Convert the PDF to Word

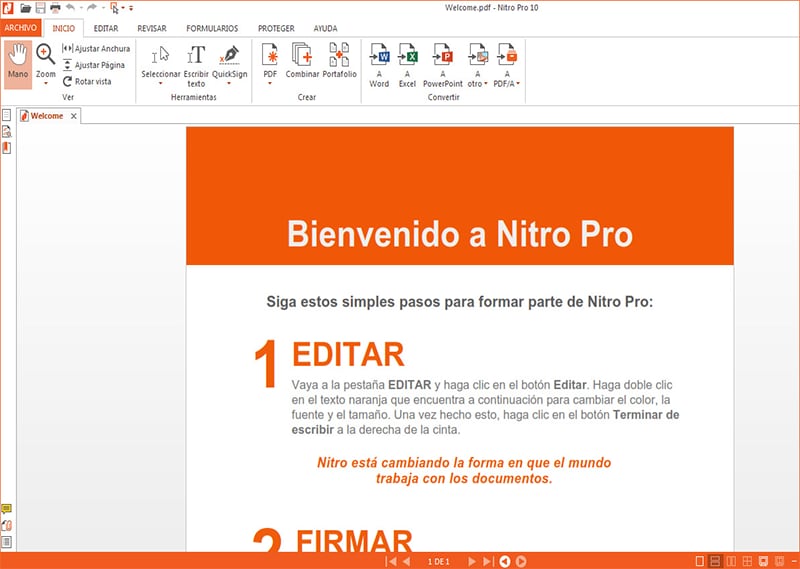click(379, 64)
